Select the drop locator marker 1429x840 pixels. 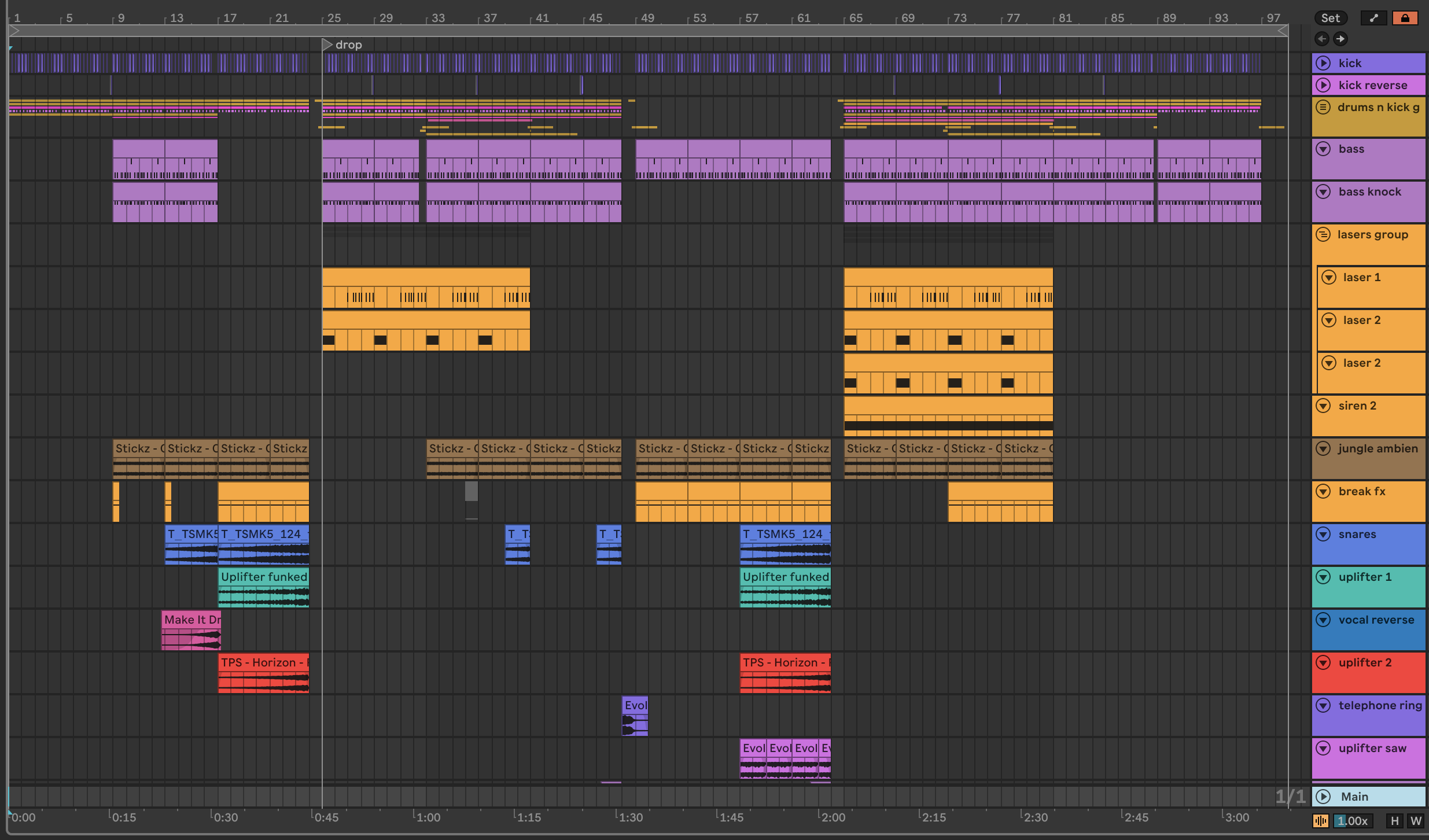pyautogui.click(x=327, y=45)
